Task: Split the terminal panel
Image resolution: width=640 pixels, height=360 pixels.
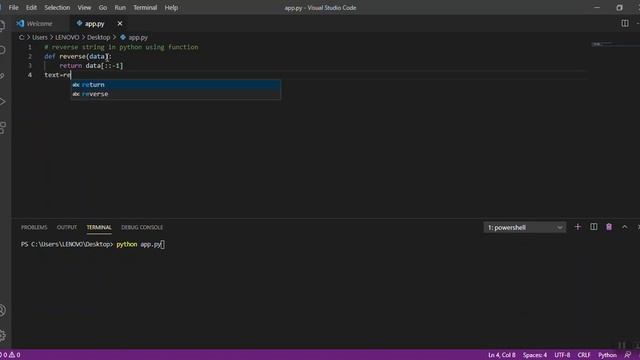Action: pos(593,227)
